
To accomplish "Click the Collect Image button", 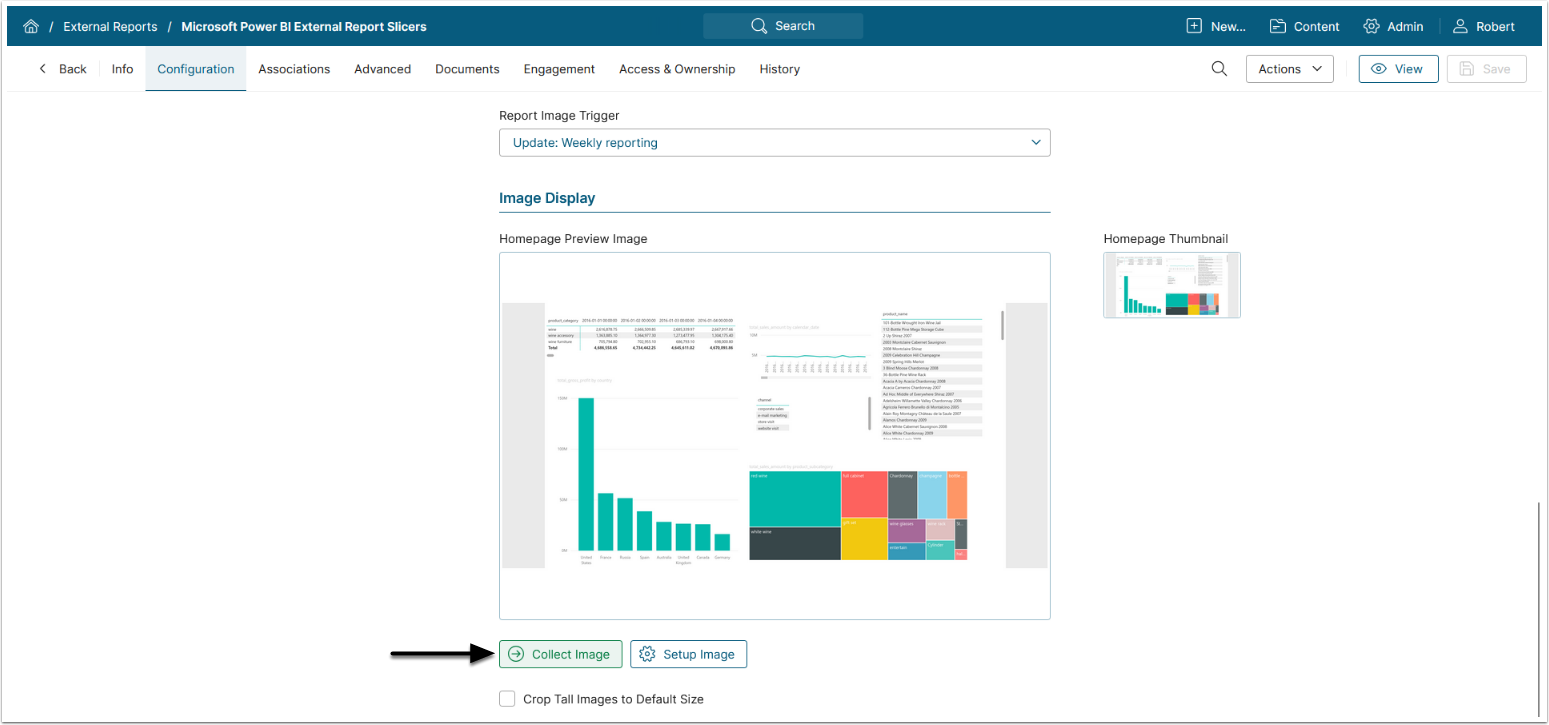I will tap(560, 654).
